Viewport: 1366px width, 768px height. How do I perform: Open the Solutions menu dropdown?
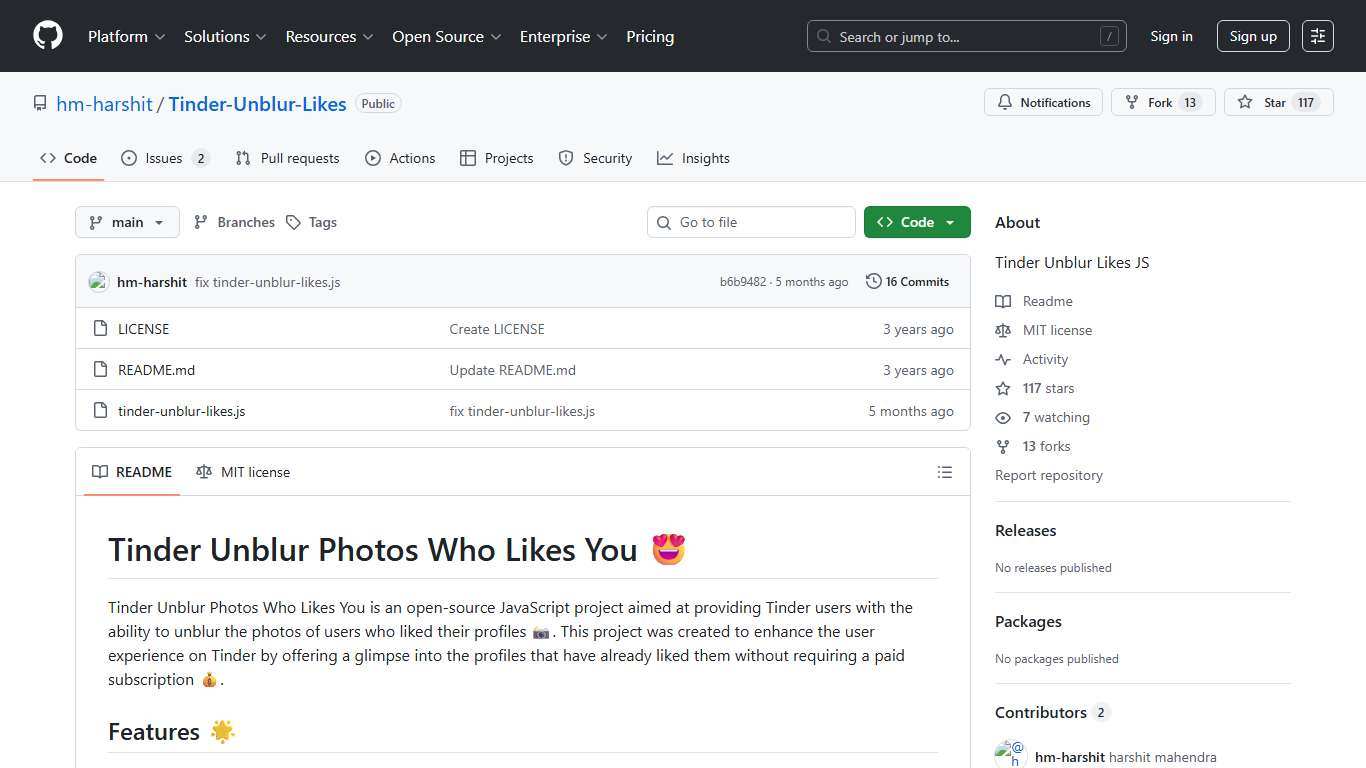(224, 36)
